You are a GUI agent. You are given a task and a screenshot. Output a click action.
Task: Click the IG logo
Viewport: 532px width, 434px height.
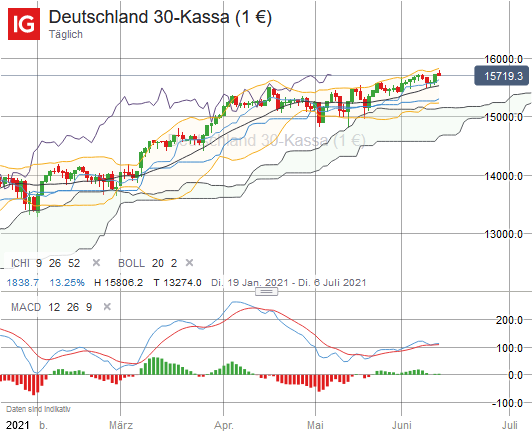(24, 24)
